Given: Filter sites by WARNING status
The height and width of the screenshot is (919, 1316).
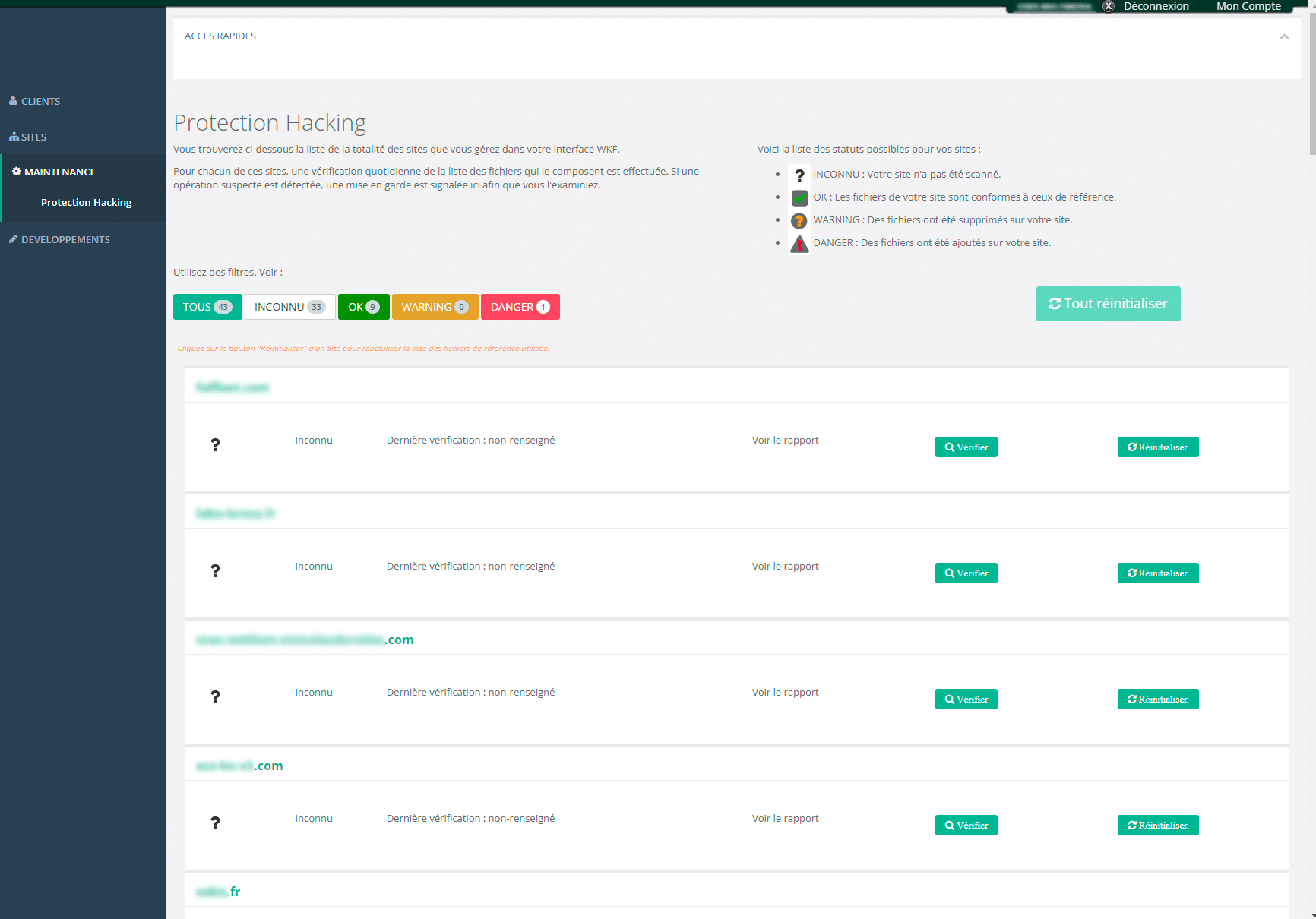Looking at the screenshot, I should pos(435,307).
